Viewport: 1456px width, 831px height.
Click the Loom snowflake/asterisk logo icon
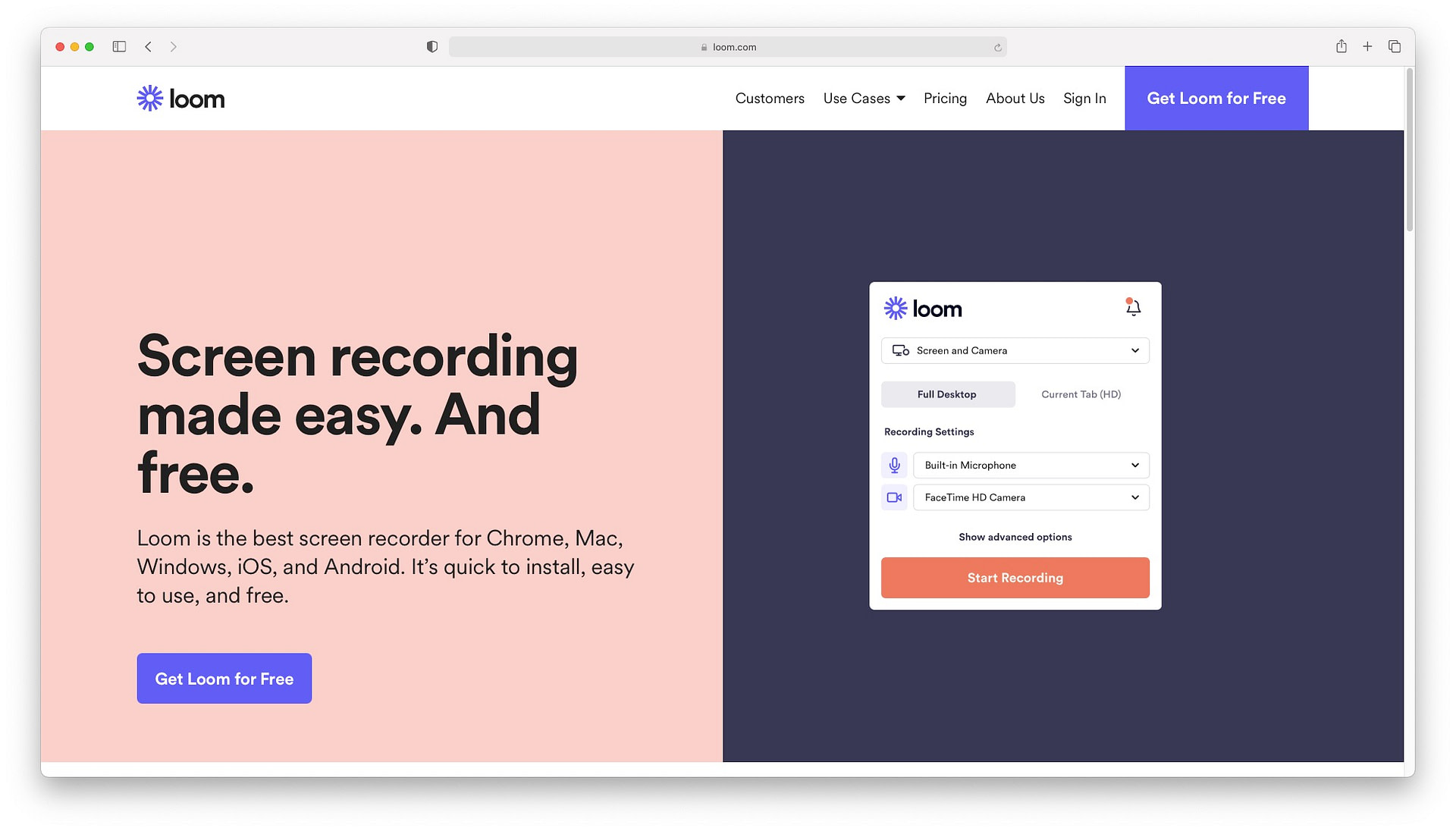click(149, 97)
